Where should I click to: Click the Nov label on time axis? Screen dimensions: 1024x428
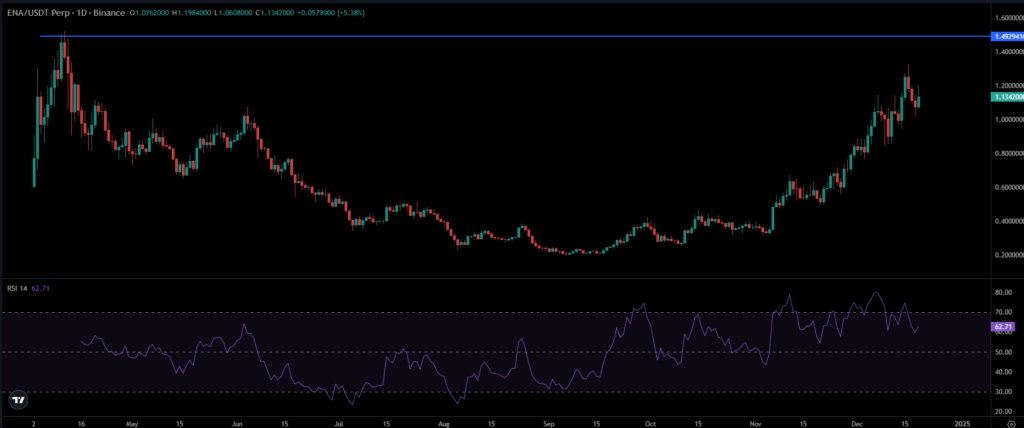[x=755, y=423]
